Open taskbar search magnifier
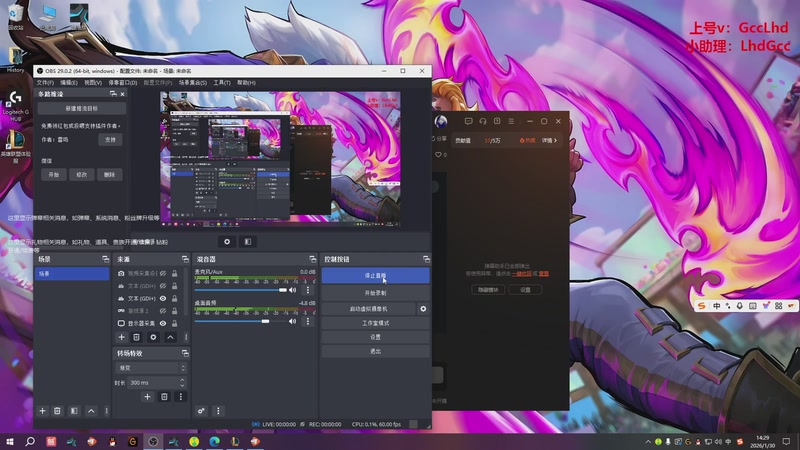 (30, 441)
